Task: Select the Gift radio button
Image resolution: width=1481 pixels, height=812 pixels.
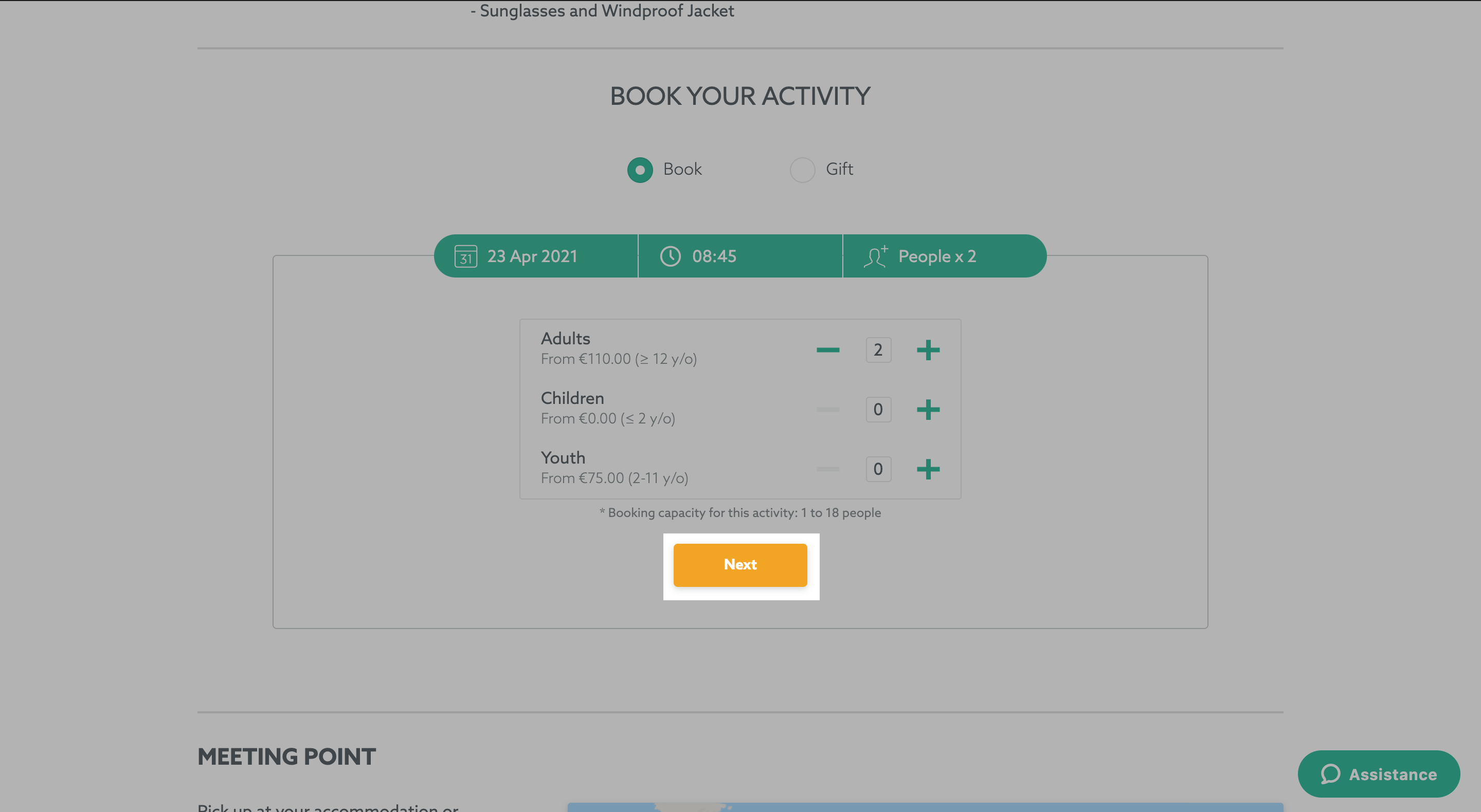Action: [802, 170]
